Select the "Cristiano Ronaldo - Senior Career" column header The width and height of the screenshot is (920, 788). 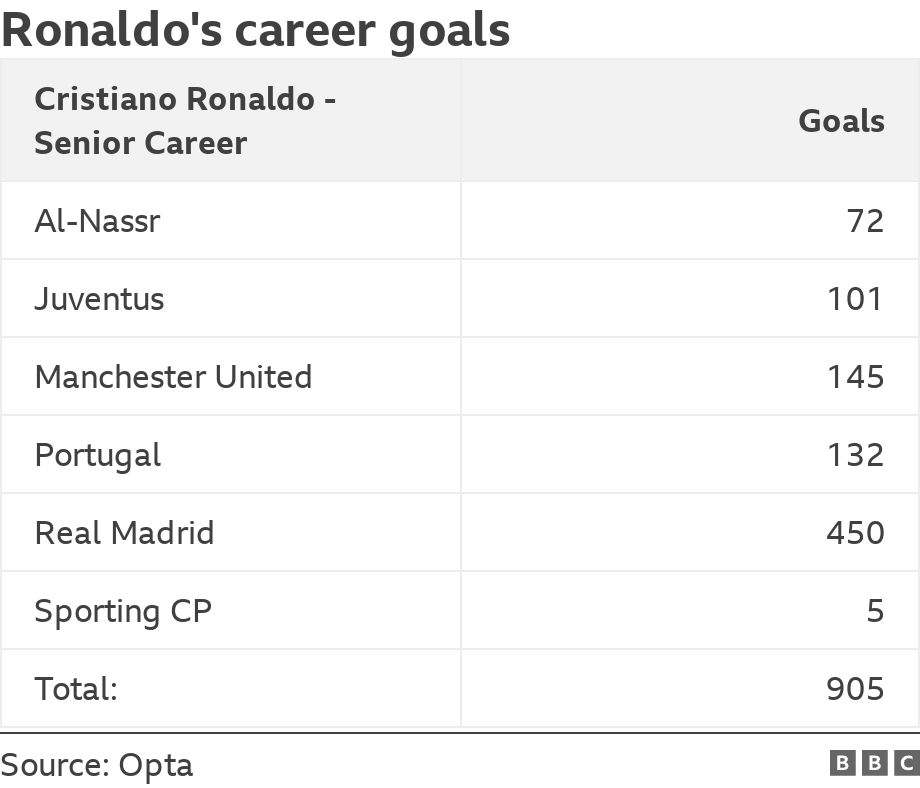pyautogui.click(x=185, y=121)
